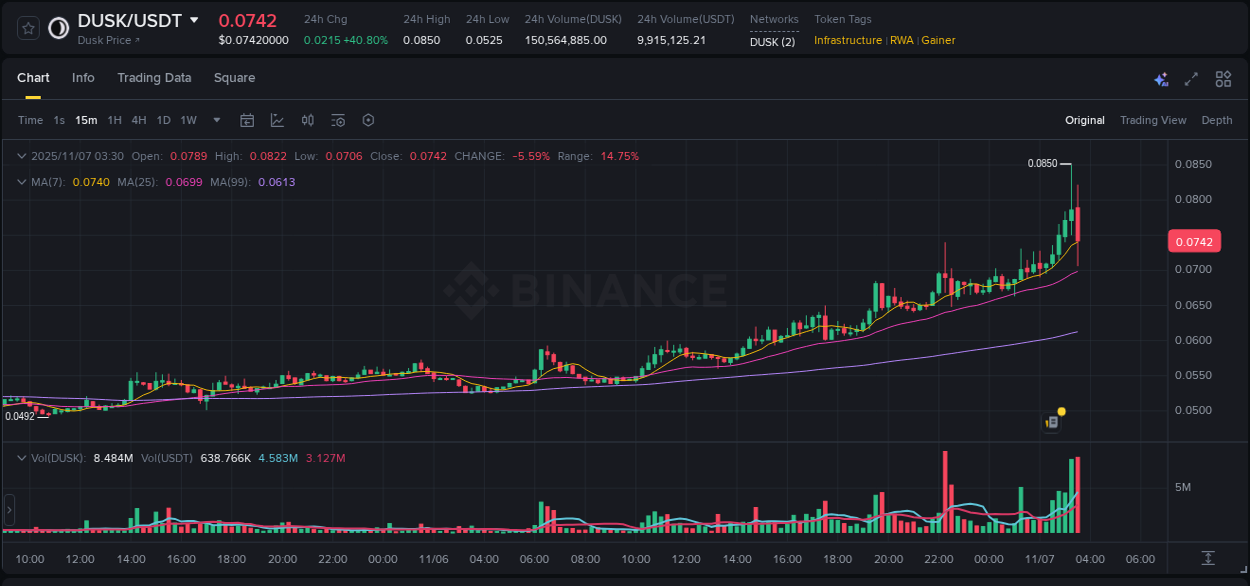Click the Infrastructure token tag link
Image resolution: width=1250 pixels, height=586 pixels.
tap(848, 41)
